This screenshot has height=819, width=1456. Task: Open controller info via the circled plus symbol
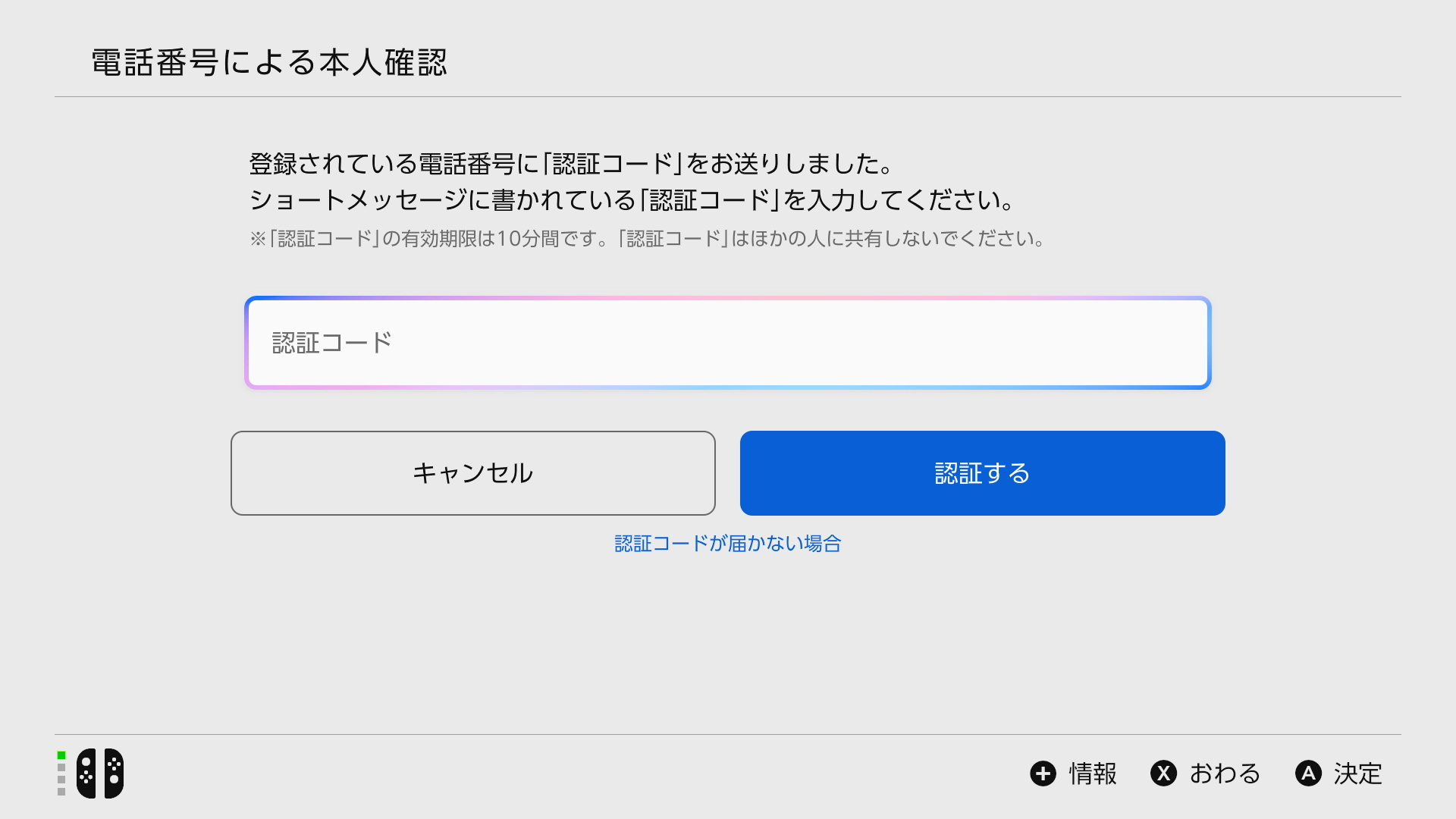pyautogui.click(x=1043, y=774)
